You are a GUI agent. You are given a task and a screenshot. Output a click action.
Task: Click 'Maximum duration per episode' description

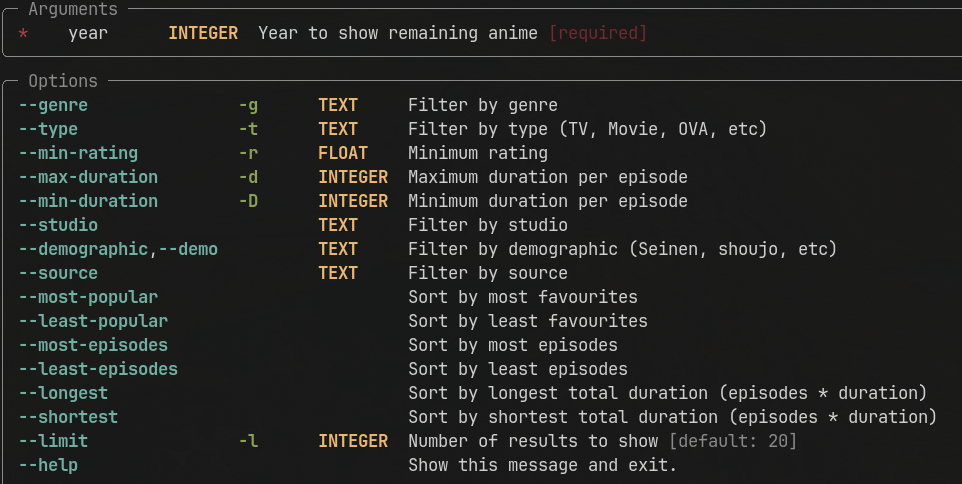pyautogui.click(x=548, y=177)
